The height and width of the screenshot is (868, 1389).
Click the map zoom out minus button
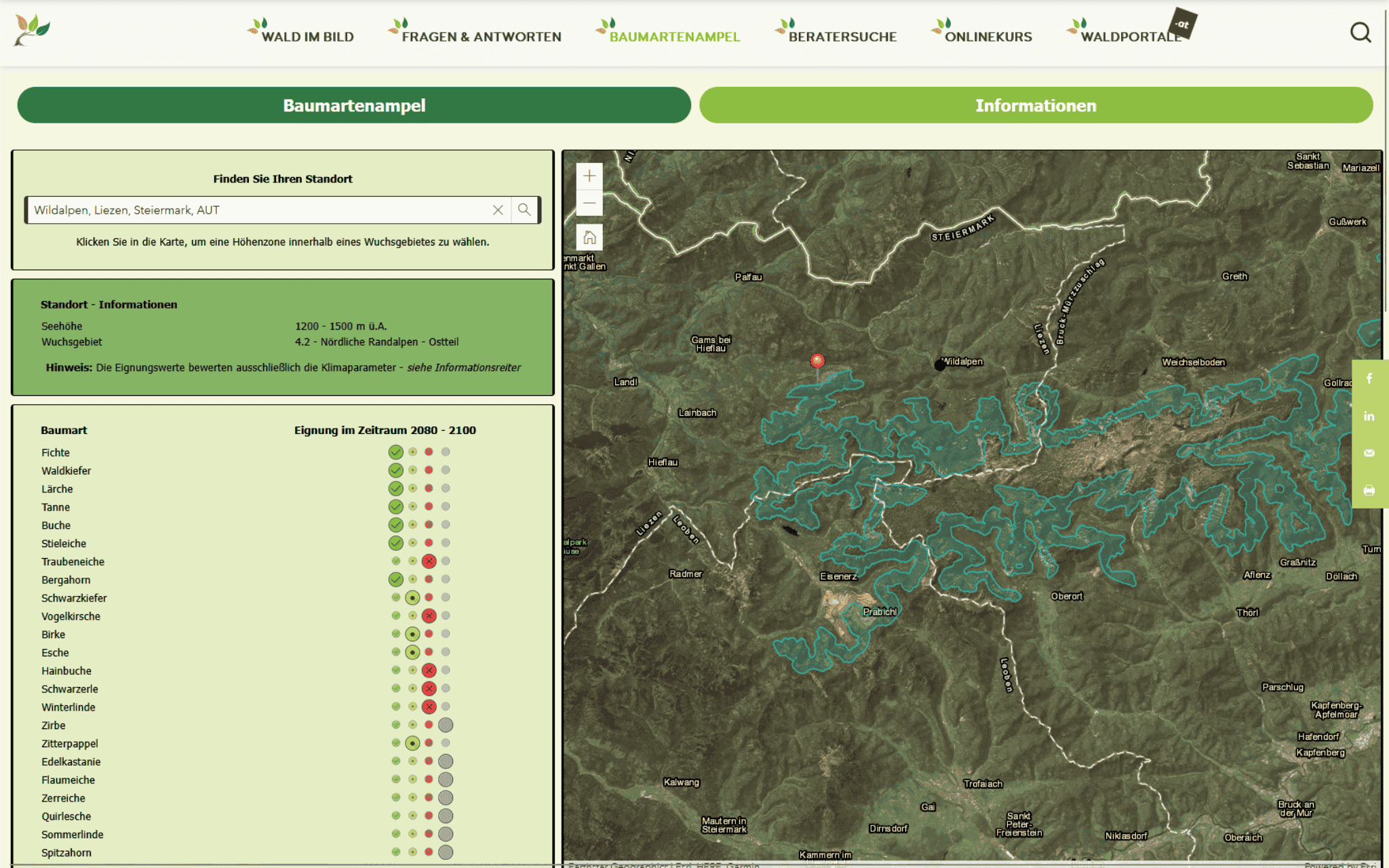pos(589,203)
